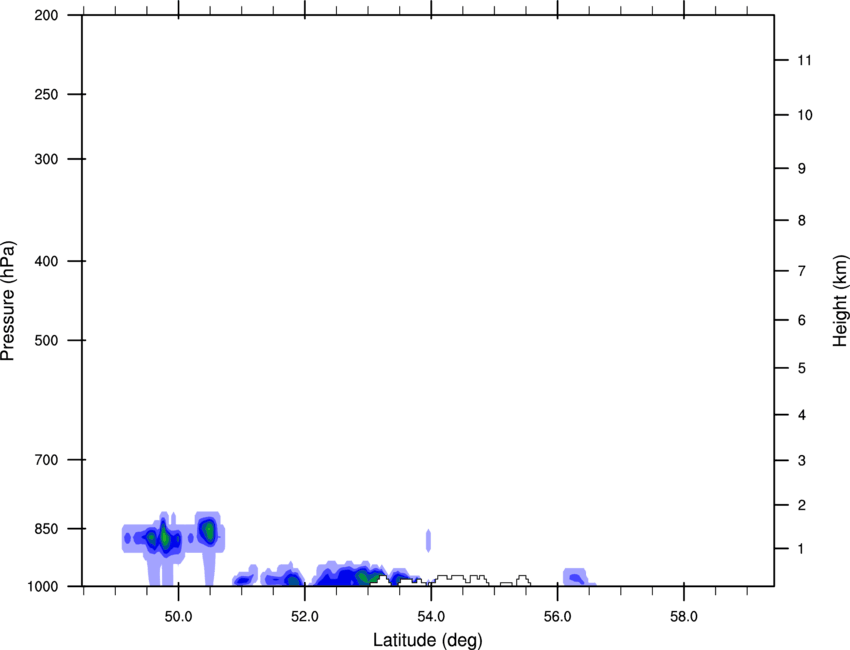Click the 300 pressure tick label
Screen dimensions: 850x650
click(46, 159)
